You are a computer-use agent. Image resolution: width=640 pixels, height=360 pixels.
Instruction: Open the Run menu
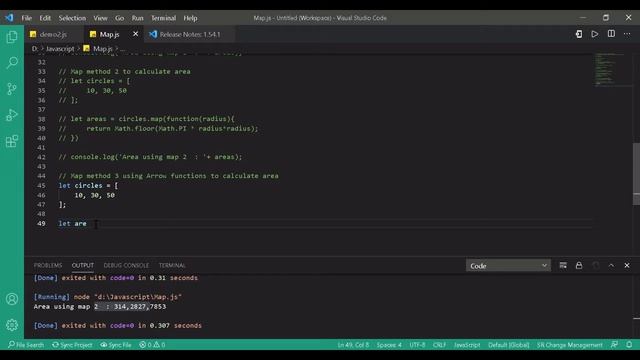pyautogui.click(x=137, y=18)
